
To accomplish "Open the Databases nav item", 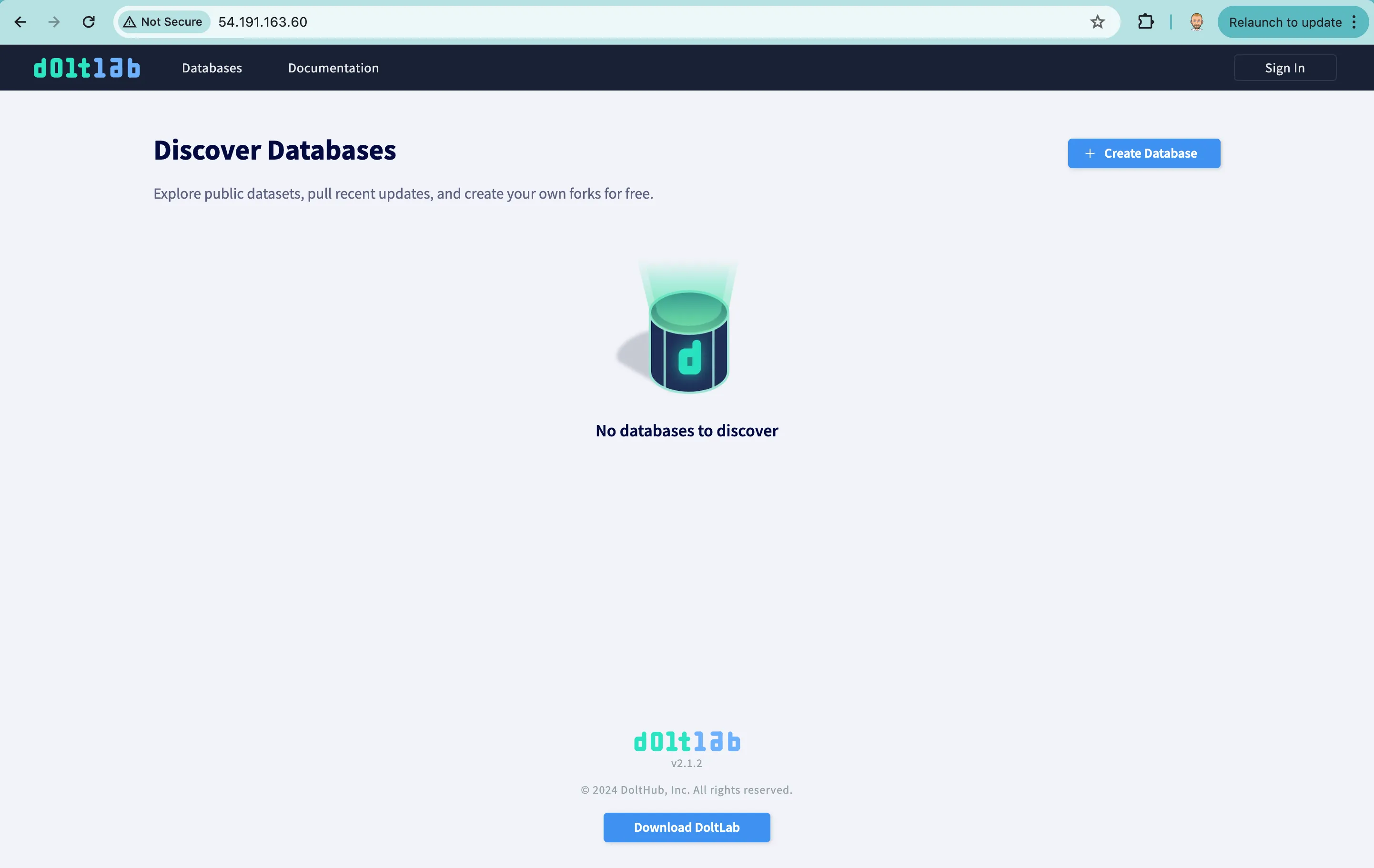I will click(212, 68).
